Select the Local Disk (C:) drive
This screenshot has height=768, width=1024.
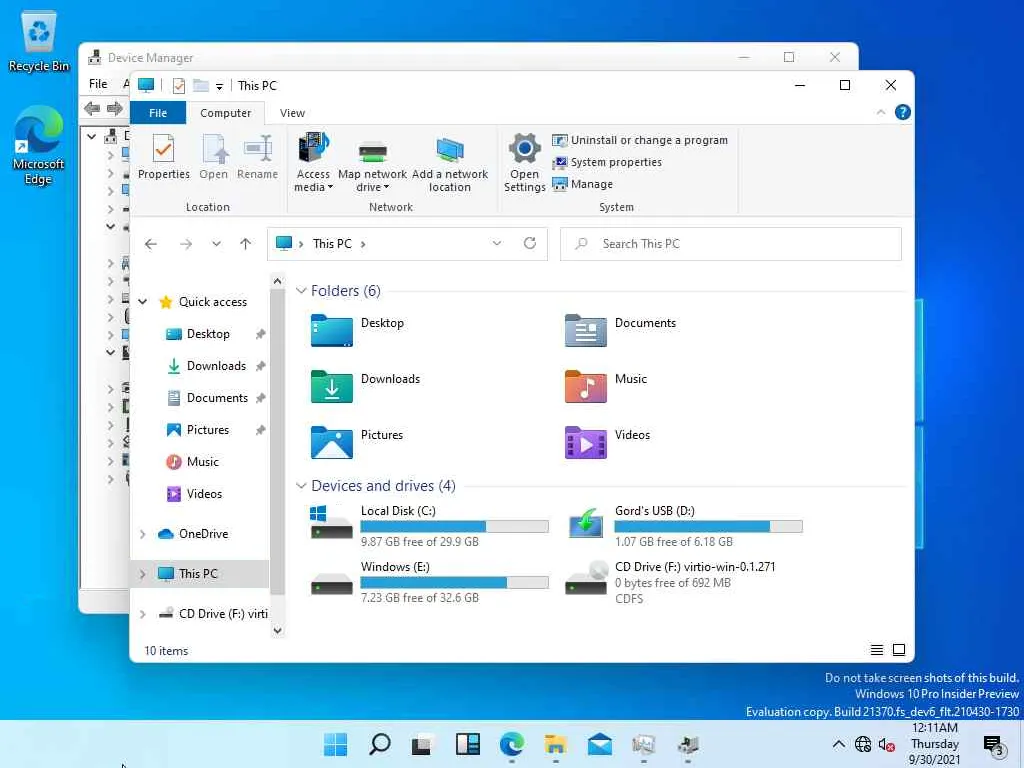click(428, 525)
